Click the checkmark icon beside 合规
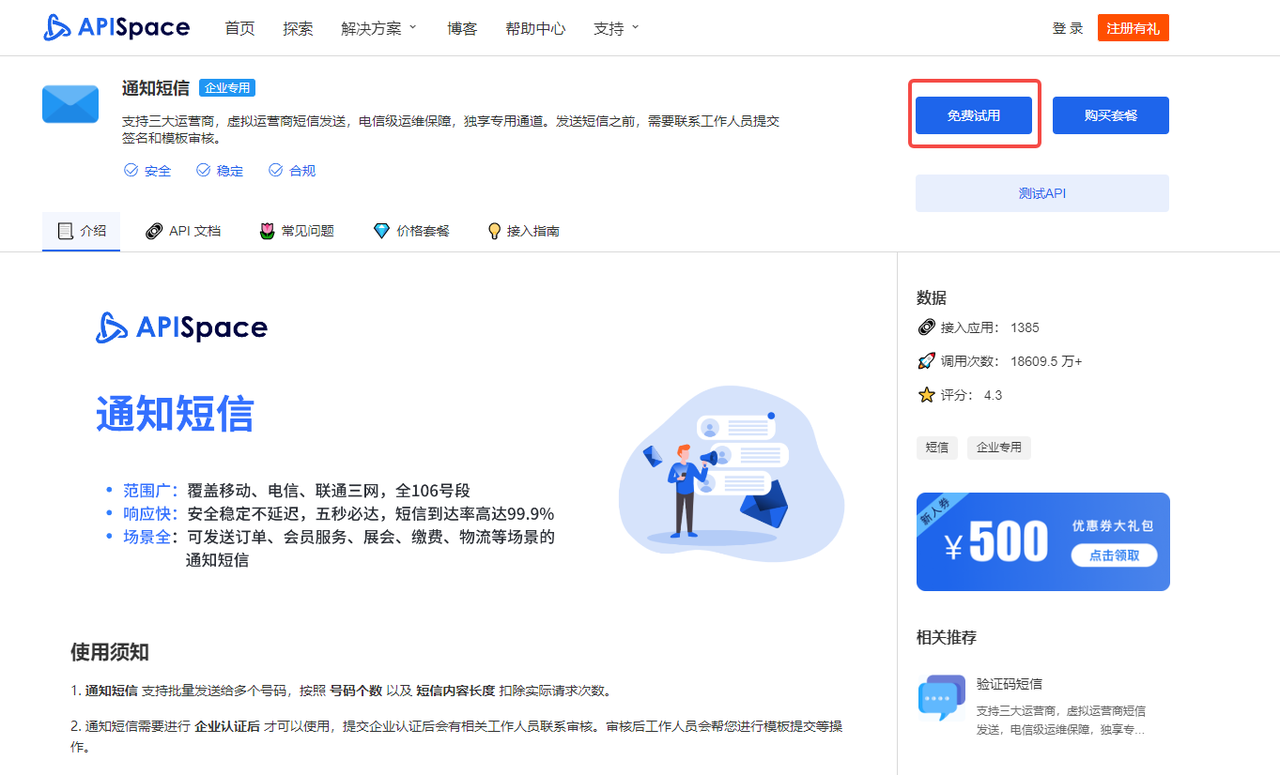The image size is (1280, 775). pyautogui.click(x=275, y=170)
